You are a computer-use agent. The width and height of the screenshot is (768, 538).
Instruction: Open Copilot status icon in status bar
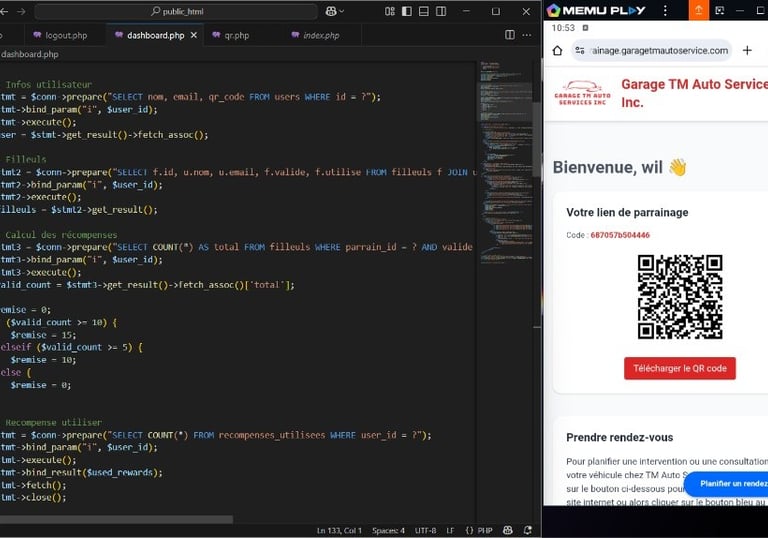pos(508,530)
